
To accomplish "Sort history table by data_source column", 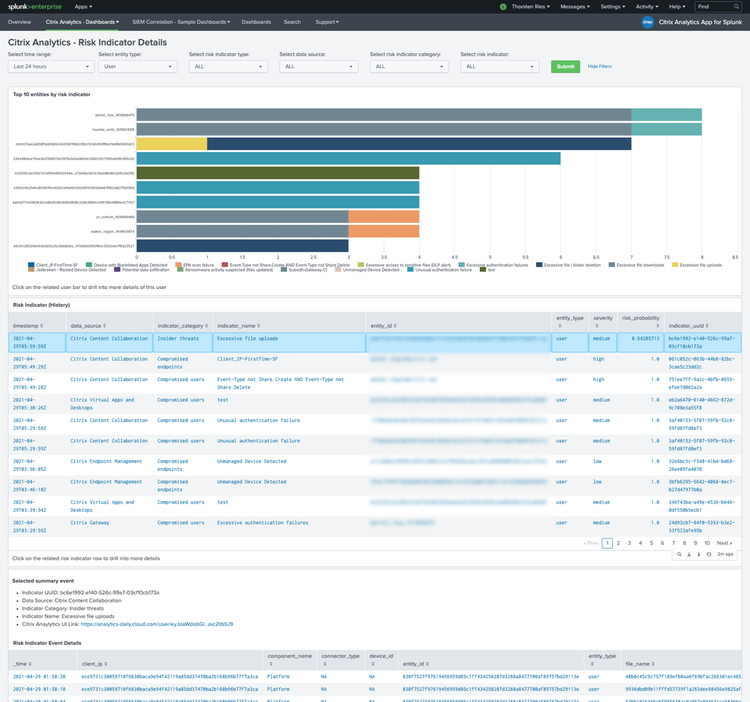I will 88,326.
